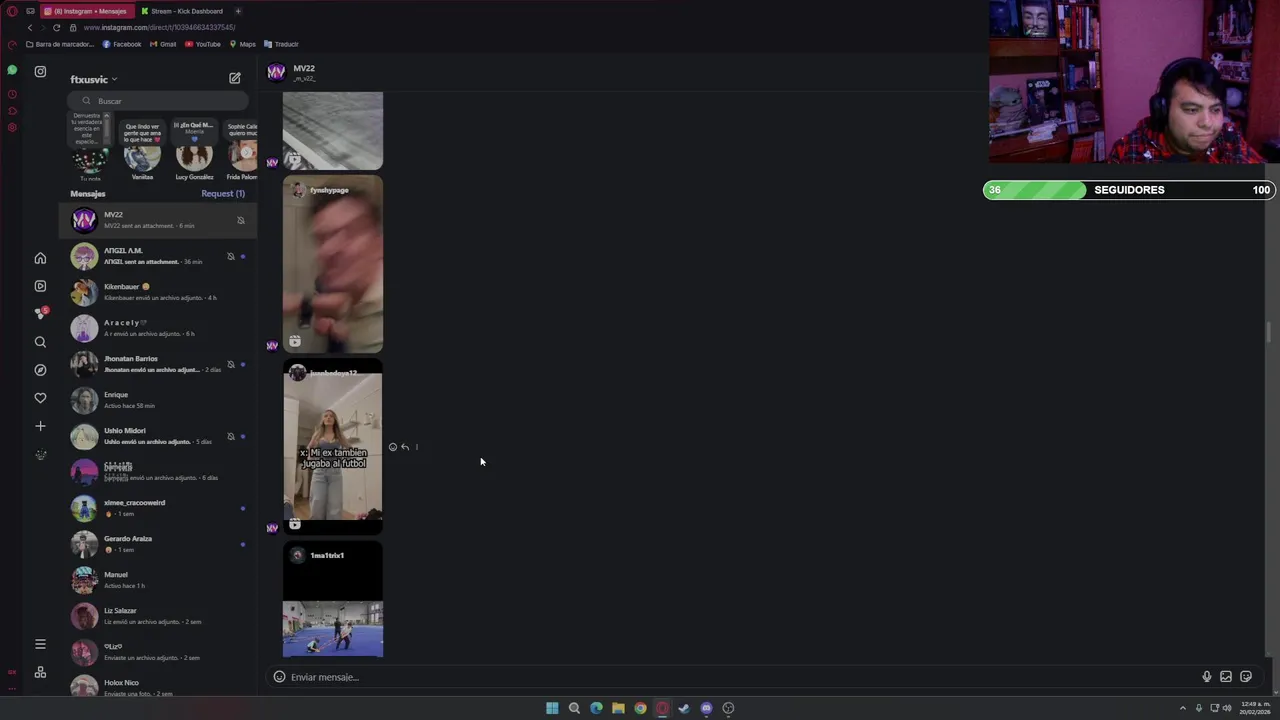
Task: Open Chrome from the taskbar
Action: coord(640,708)
